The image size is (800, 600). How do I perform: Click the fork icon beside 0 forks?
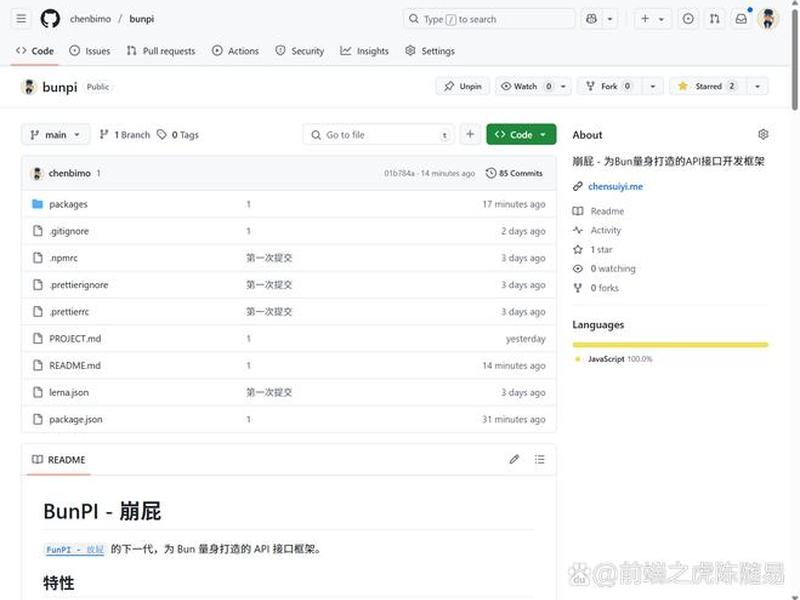tap(578, 288)
